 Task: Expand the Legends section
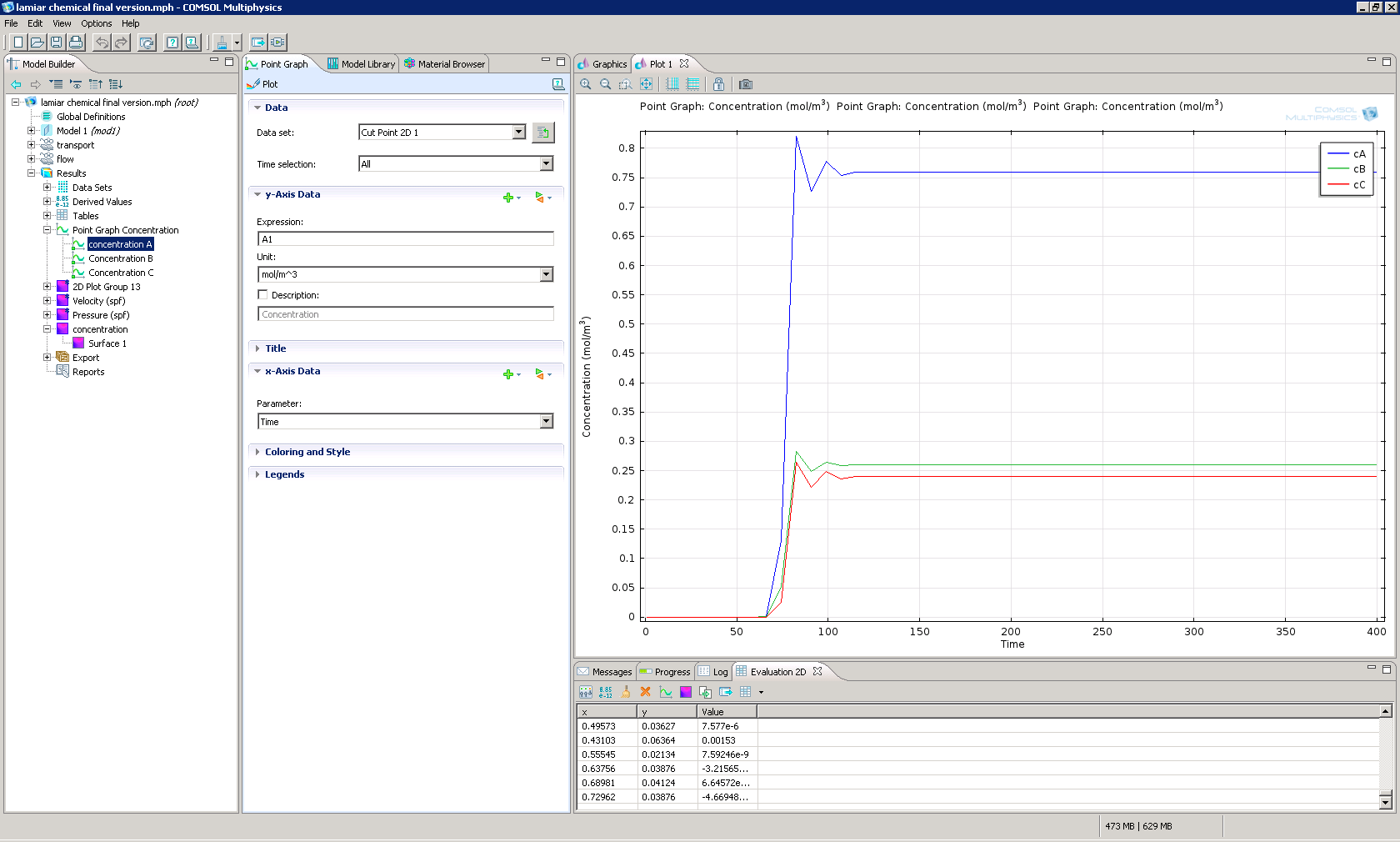click(284, 474)
